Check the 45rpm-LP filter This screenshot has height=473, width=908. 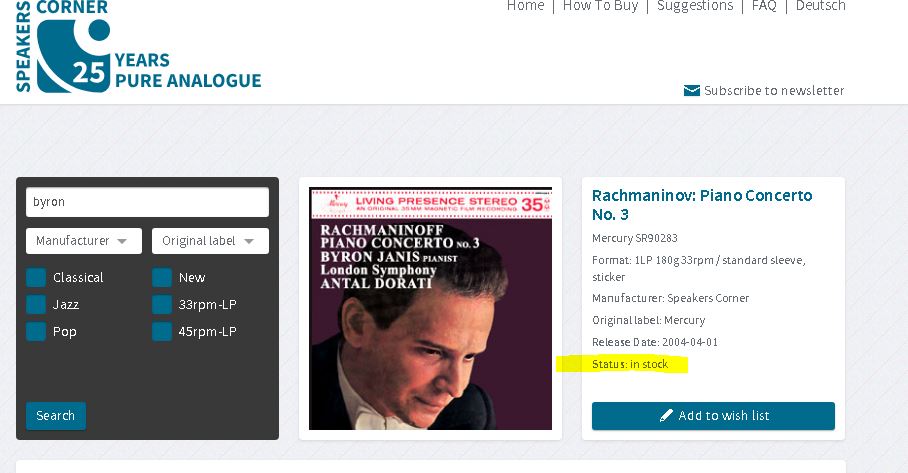pos(162,332)
